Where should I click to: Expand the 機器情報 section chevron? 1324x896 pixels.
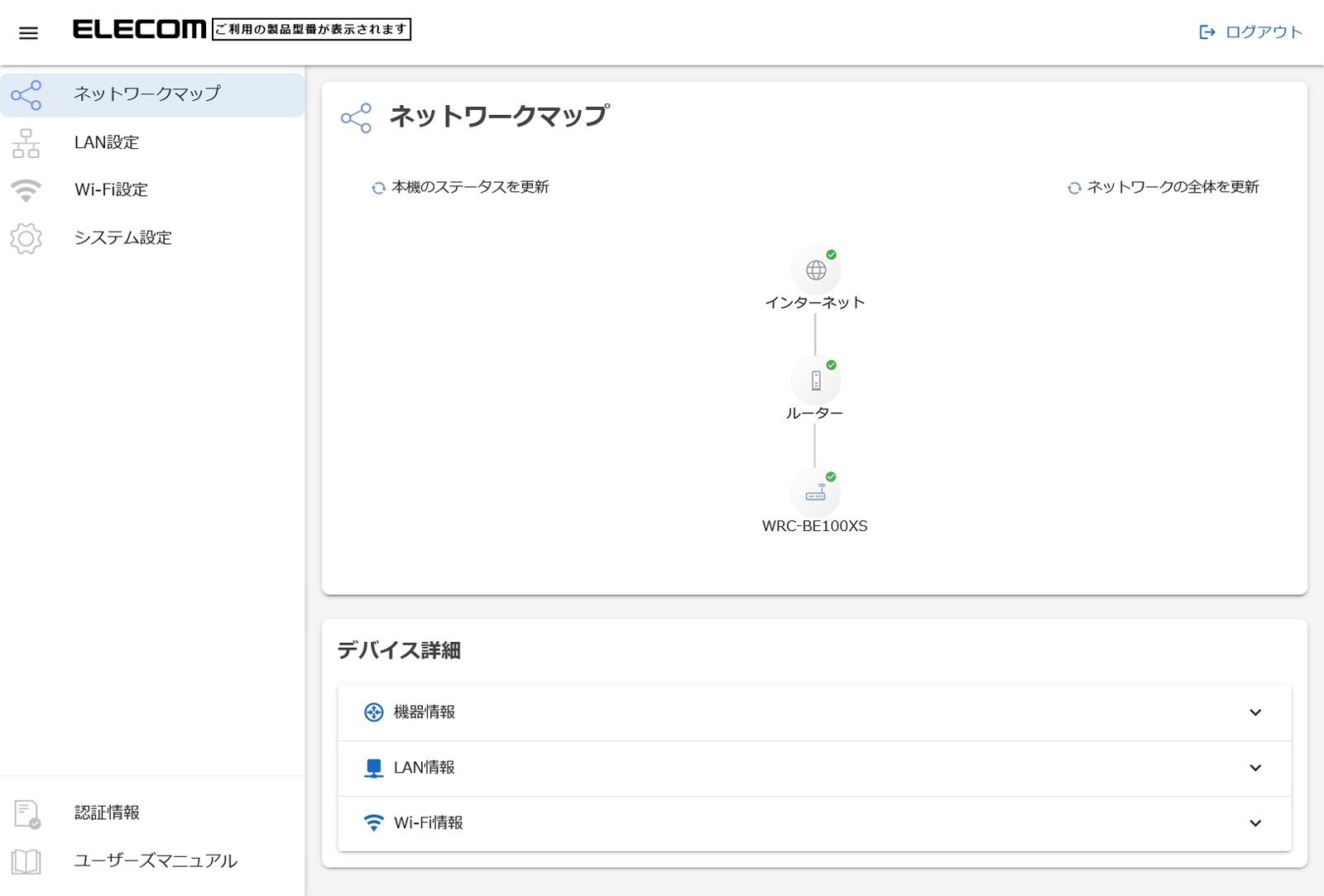pyautogui.click(x=1254, y=712)
